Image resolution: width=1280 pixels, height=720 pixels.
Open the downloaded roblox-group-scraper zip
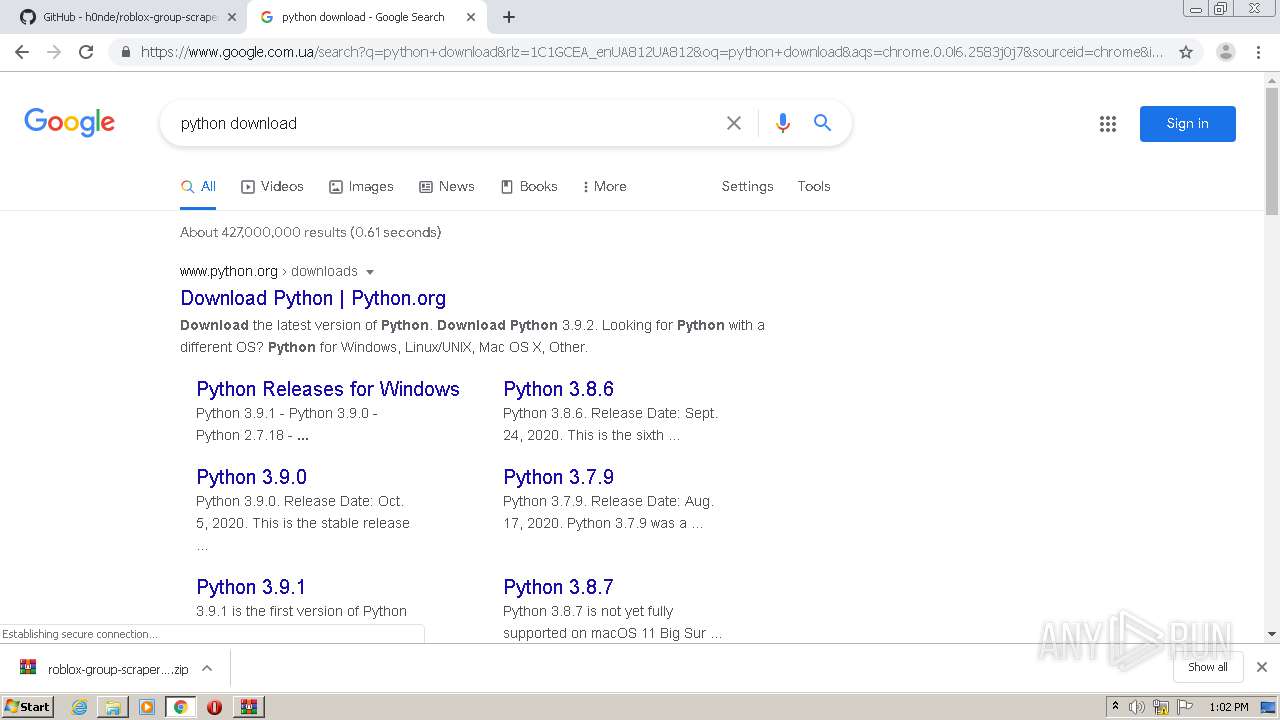pyautogui.click(x=105, y=669)
